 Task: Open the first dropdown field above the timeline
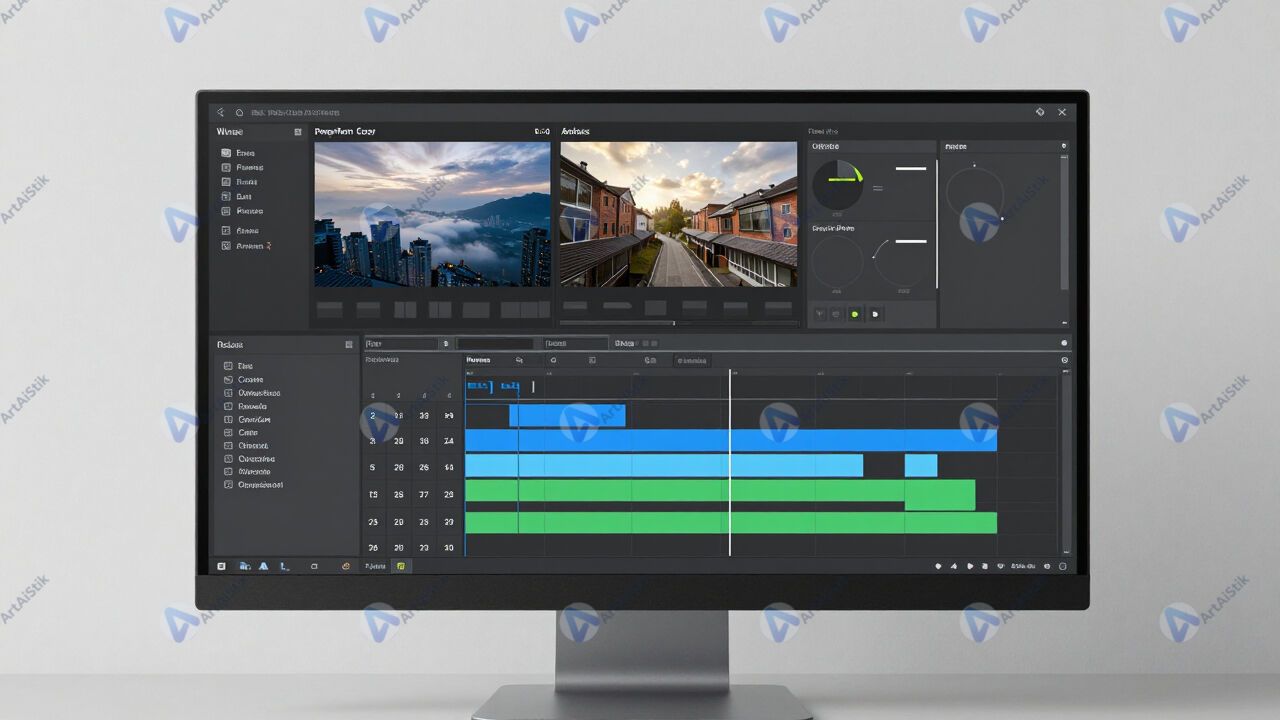[x=402, y=344]
